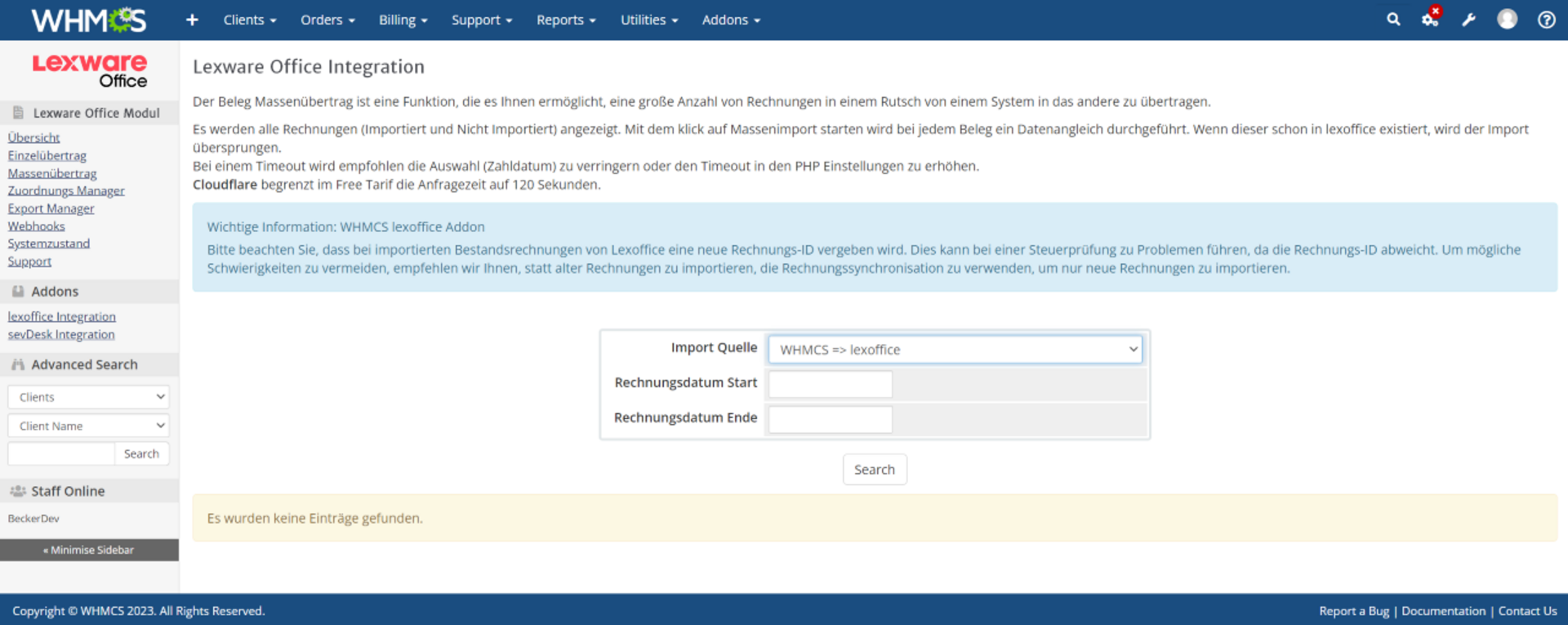Open the Billing menu

(403, 20)
